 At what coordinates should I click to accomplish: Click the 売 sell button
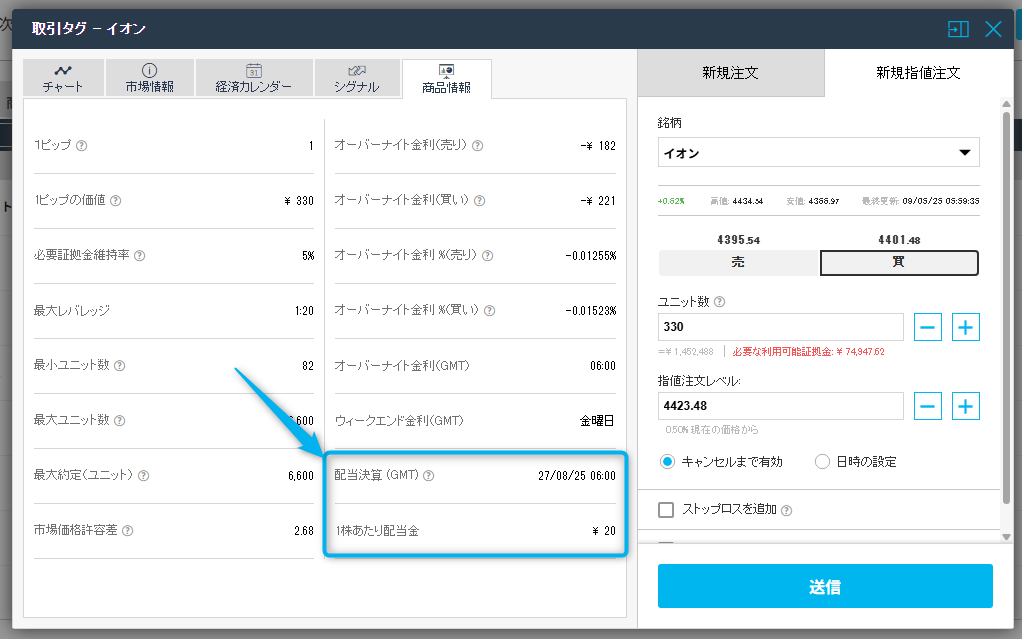(x=738, y=262)
